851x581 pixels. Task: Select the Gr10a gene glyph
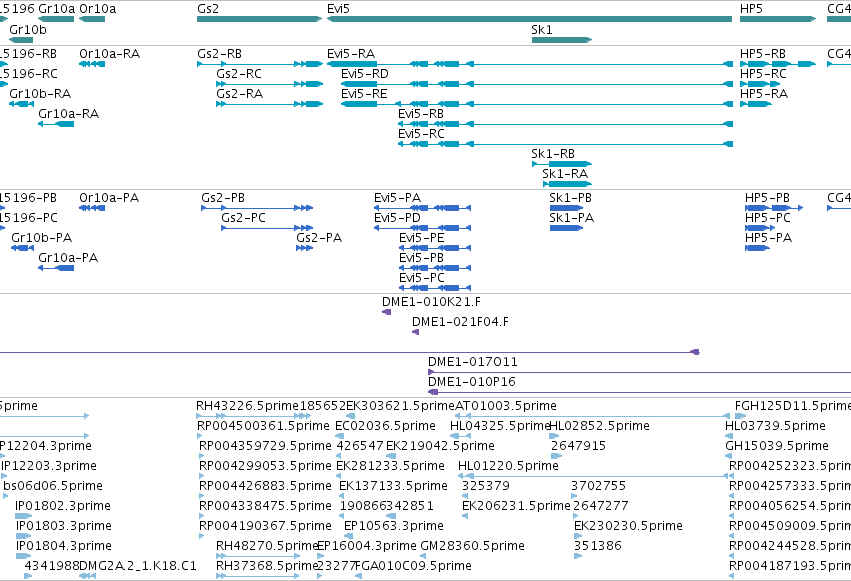pyautogui.click(x=56, y=19)
